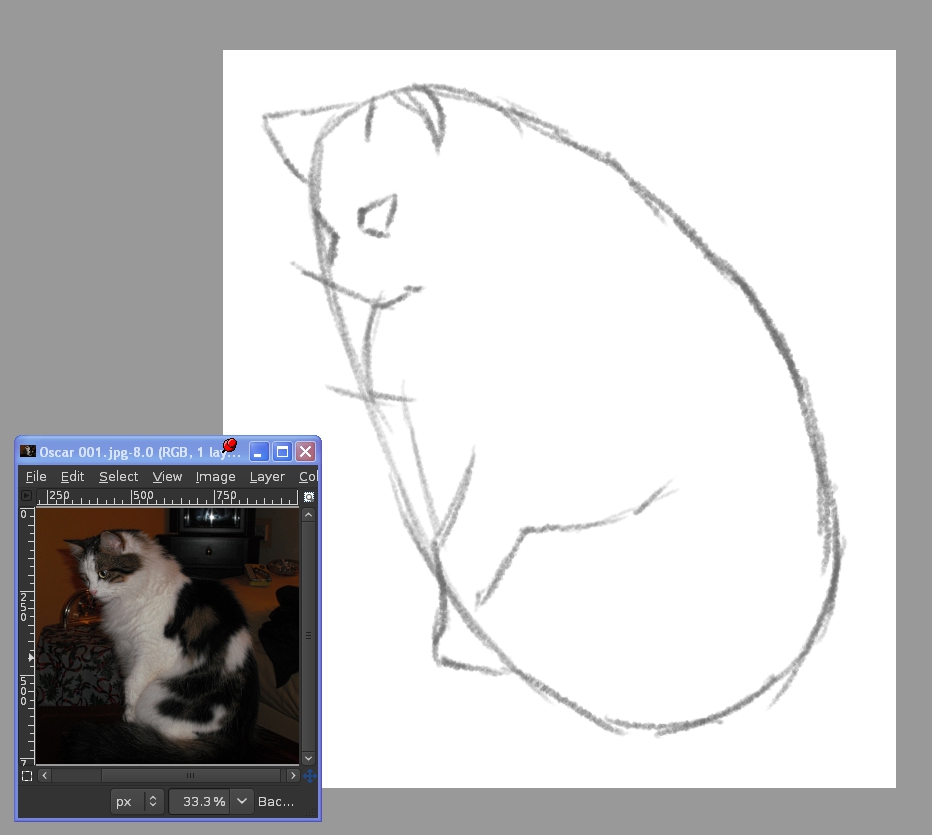932x835 pixels.
Task: Click the horizontal scrollbar left arrow
Action: click(x=44, y=775)
